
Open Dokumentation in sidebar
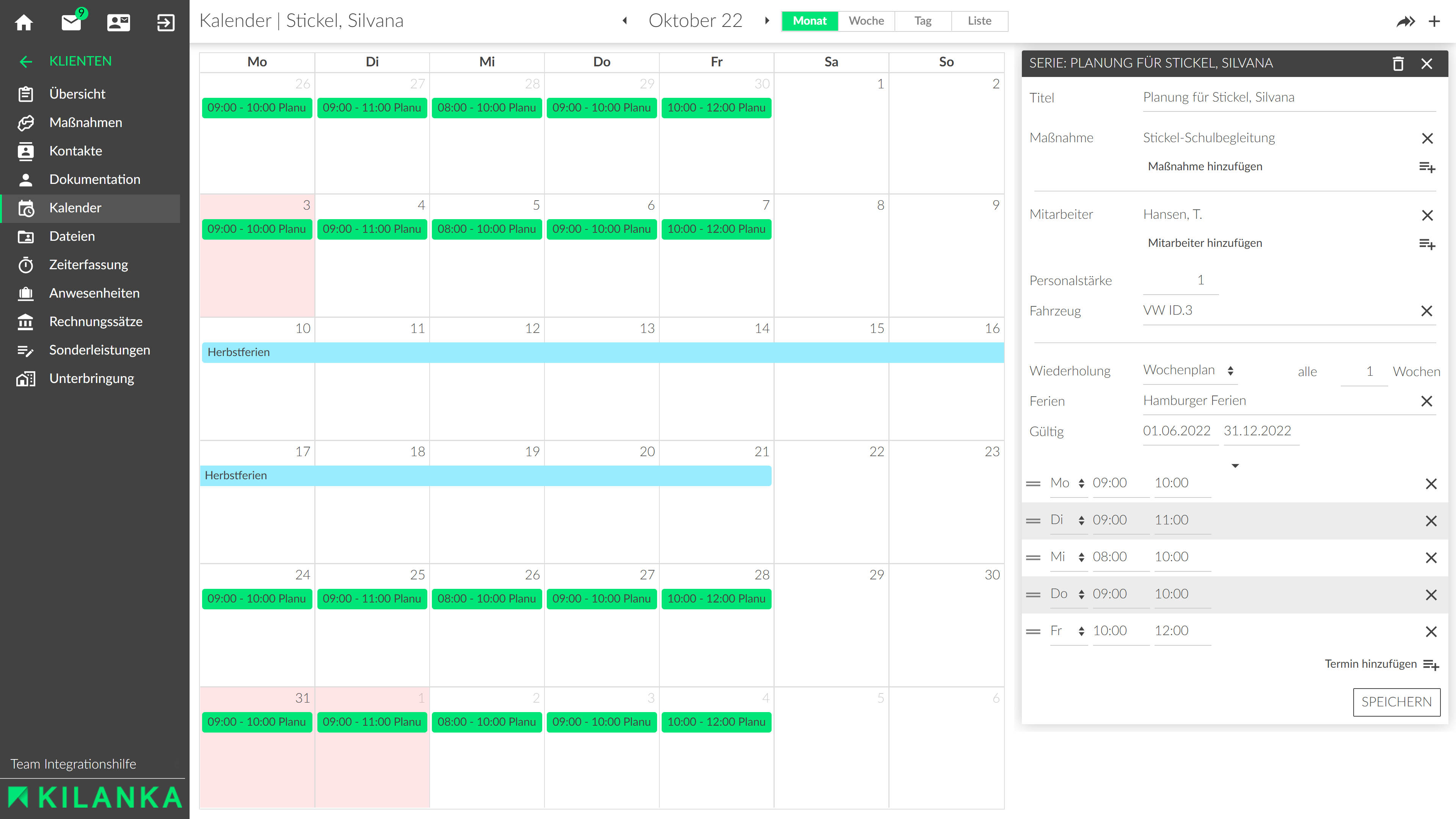91,179
